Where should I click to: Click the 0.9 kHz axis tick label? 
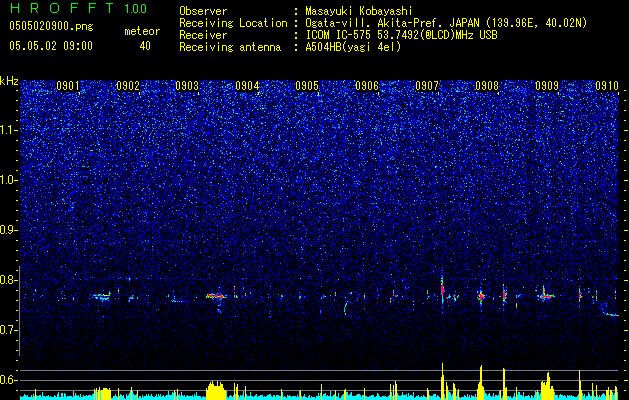point(9,230)
